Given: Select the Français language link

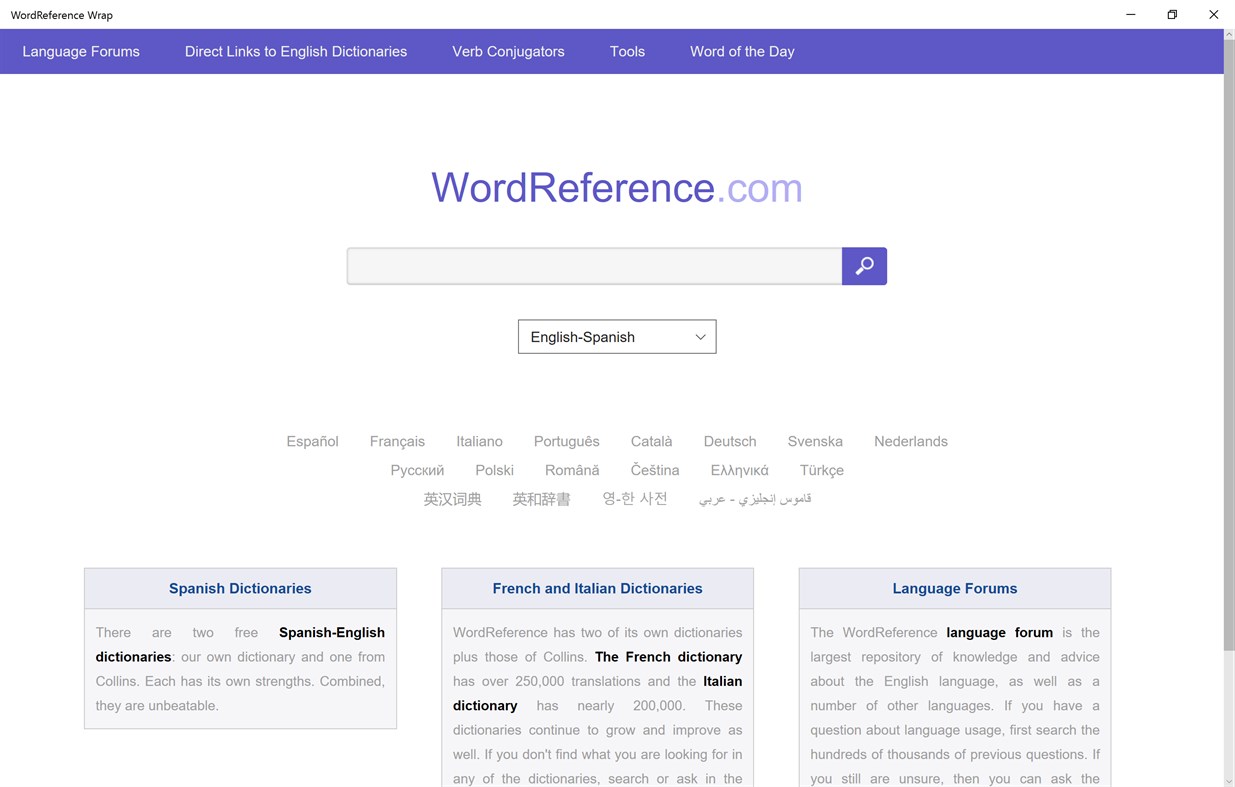Looking at the screenshot, I should click(x=397, y=441).
